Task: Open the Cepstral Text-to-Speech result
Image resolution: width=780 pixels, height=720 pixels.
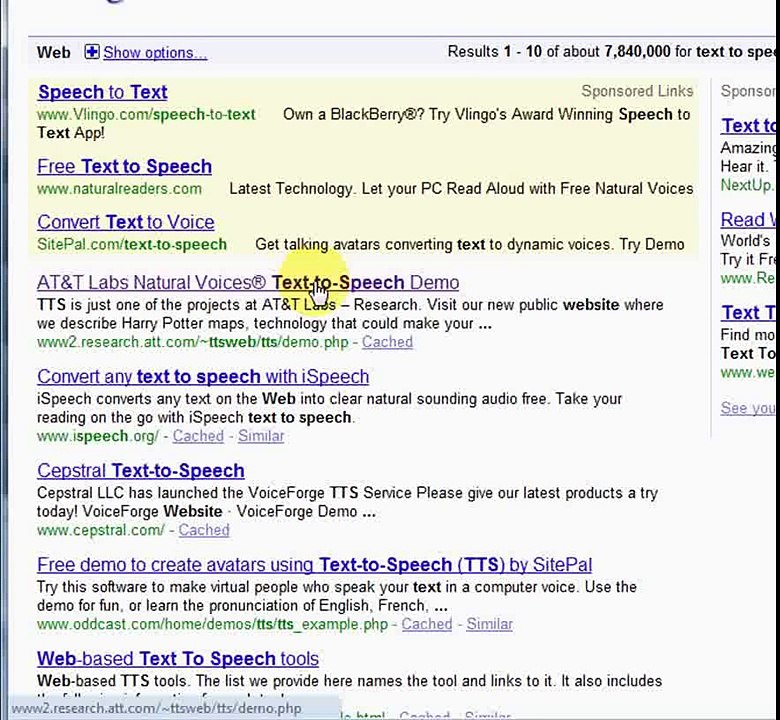Action: [x=141, y=471]
